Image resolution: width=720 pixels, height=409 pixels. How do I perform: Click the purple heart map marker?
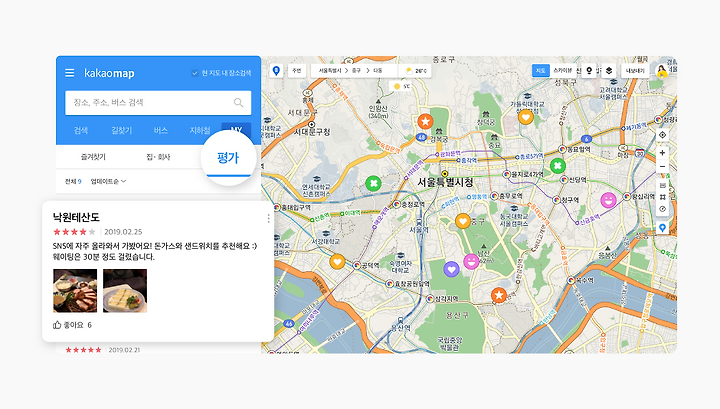pos(451,269)
